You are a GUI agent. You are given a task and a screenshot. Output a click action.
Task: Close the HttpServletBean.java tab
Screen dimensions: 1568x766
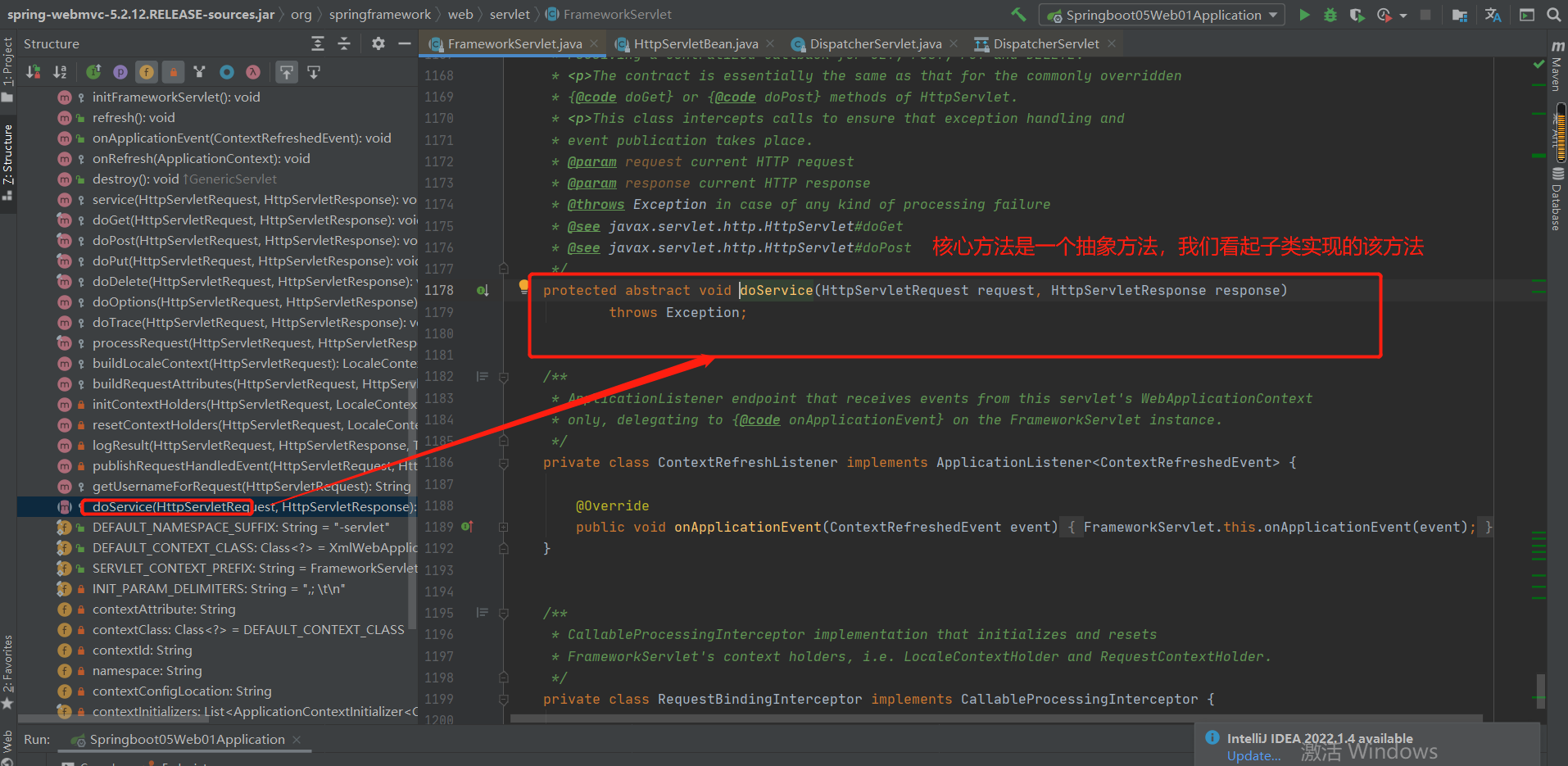770,43
